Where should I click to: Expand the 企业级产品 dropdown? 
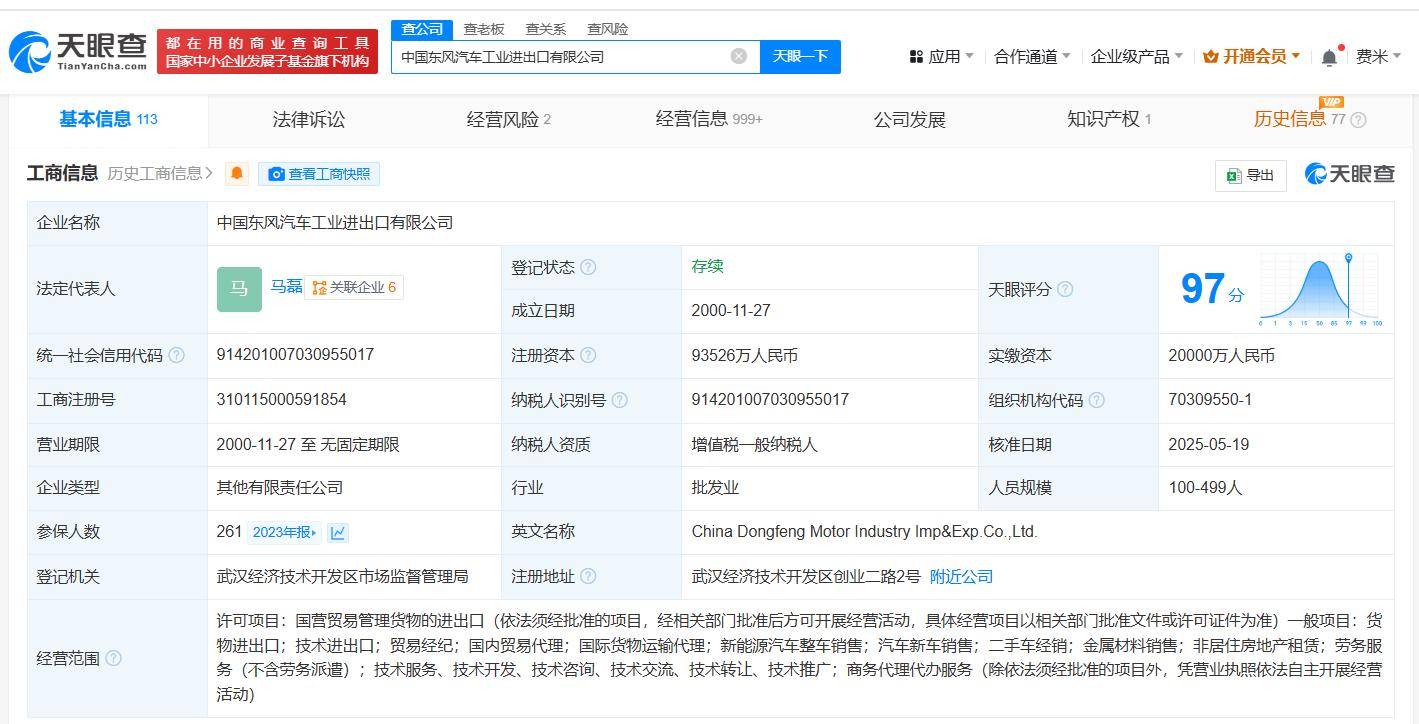(x=1137, y=57)
